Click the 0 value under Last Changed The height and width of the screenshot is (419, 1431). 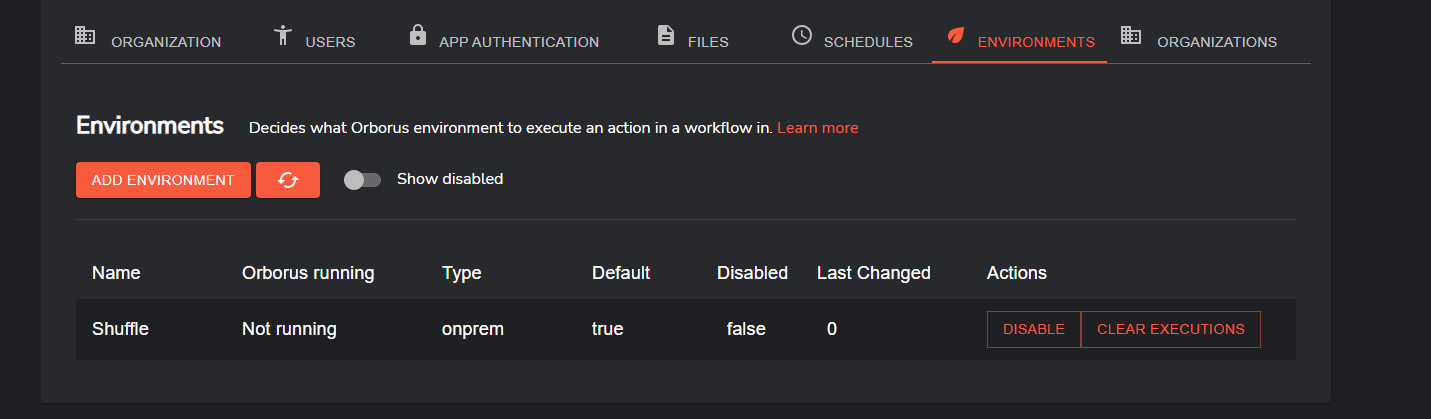pyautogui.click(x=832, y=329)
